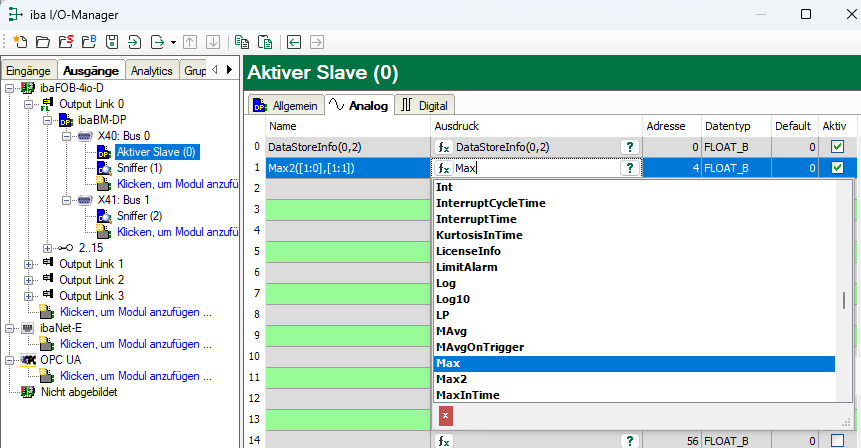Screen dimensions: 861x448
Task: Close the suggestion list with red x
Action: [x=446, y=415]
